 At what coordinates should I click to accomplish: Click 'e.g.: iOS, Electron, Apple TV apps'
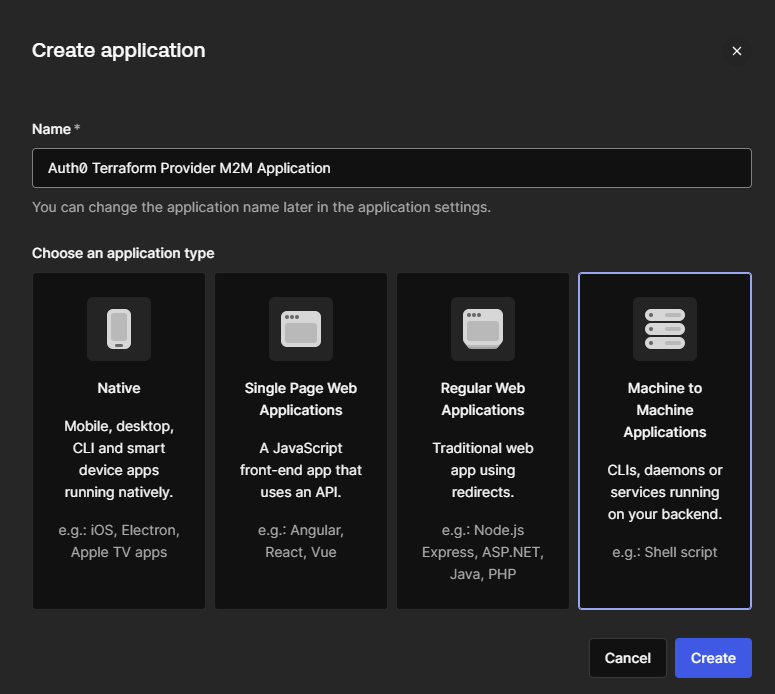coord(119,541)
